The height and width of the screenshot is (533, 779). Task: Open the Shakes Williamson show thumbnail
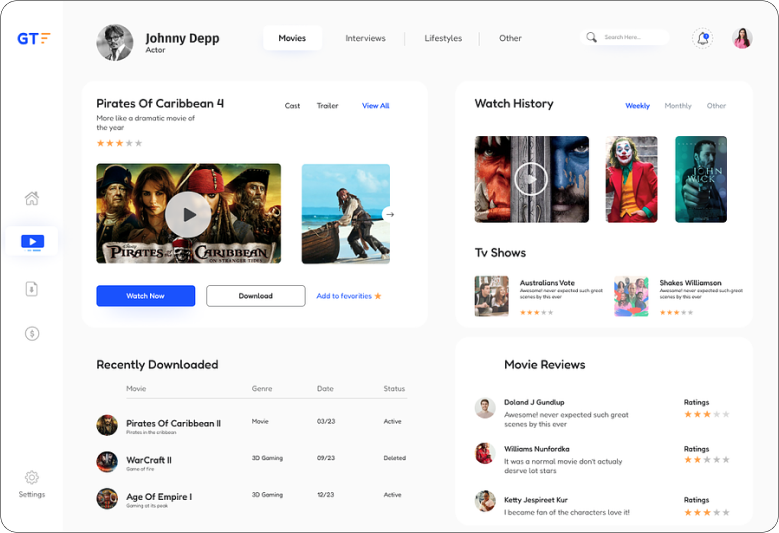click(631, 296)
